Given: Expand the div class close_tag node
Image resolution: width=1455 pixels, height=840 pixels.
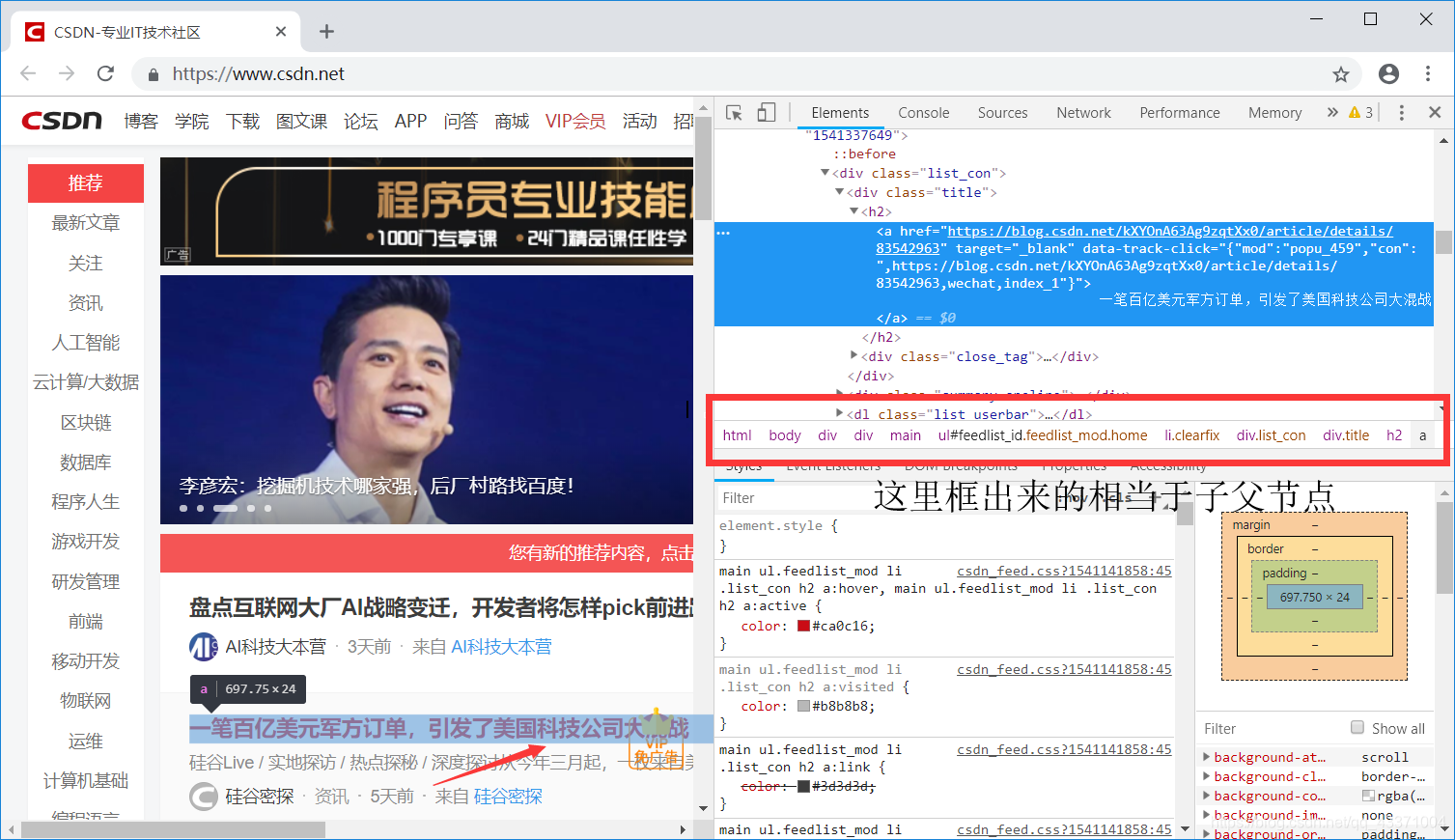Looking at the screenshot, I should [x=854, y=356].
